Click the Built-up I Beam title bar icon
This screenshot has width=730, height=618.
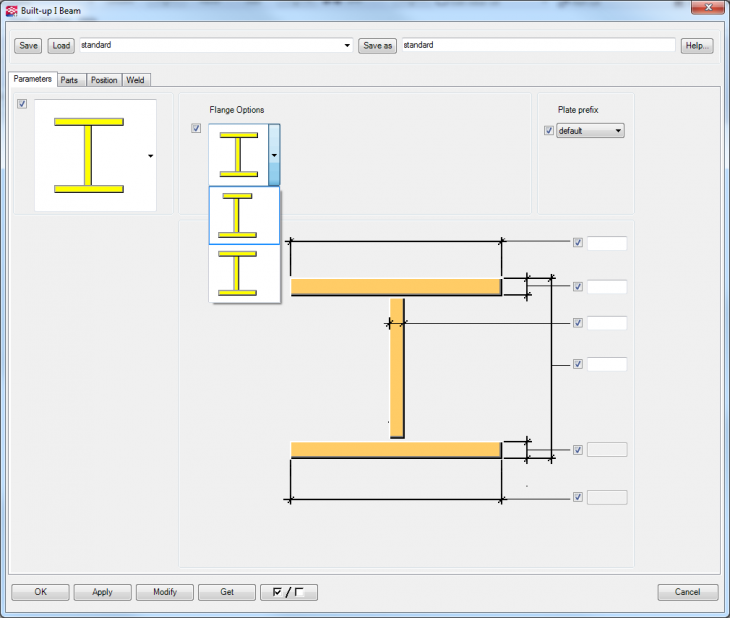(11, 10)
